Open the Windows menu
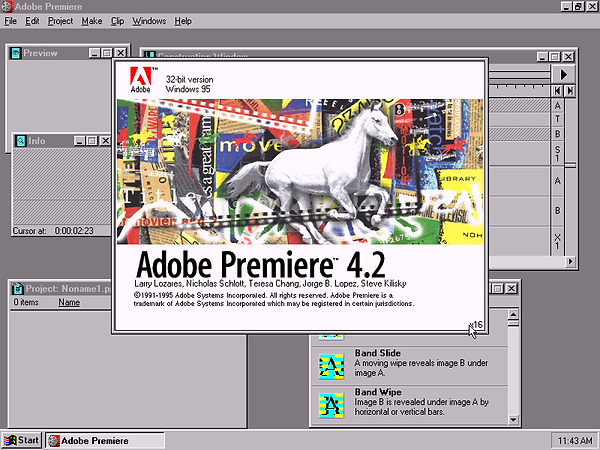This screenshot has width=600, height=450. (149, 21)
